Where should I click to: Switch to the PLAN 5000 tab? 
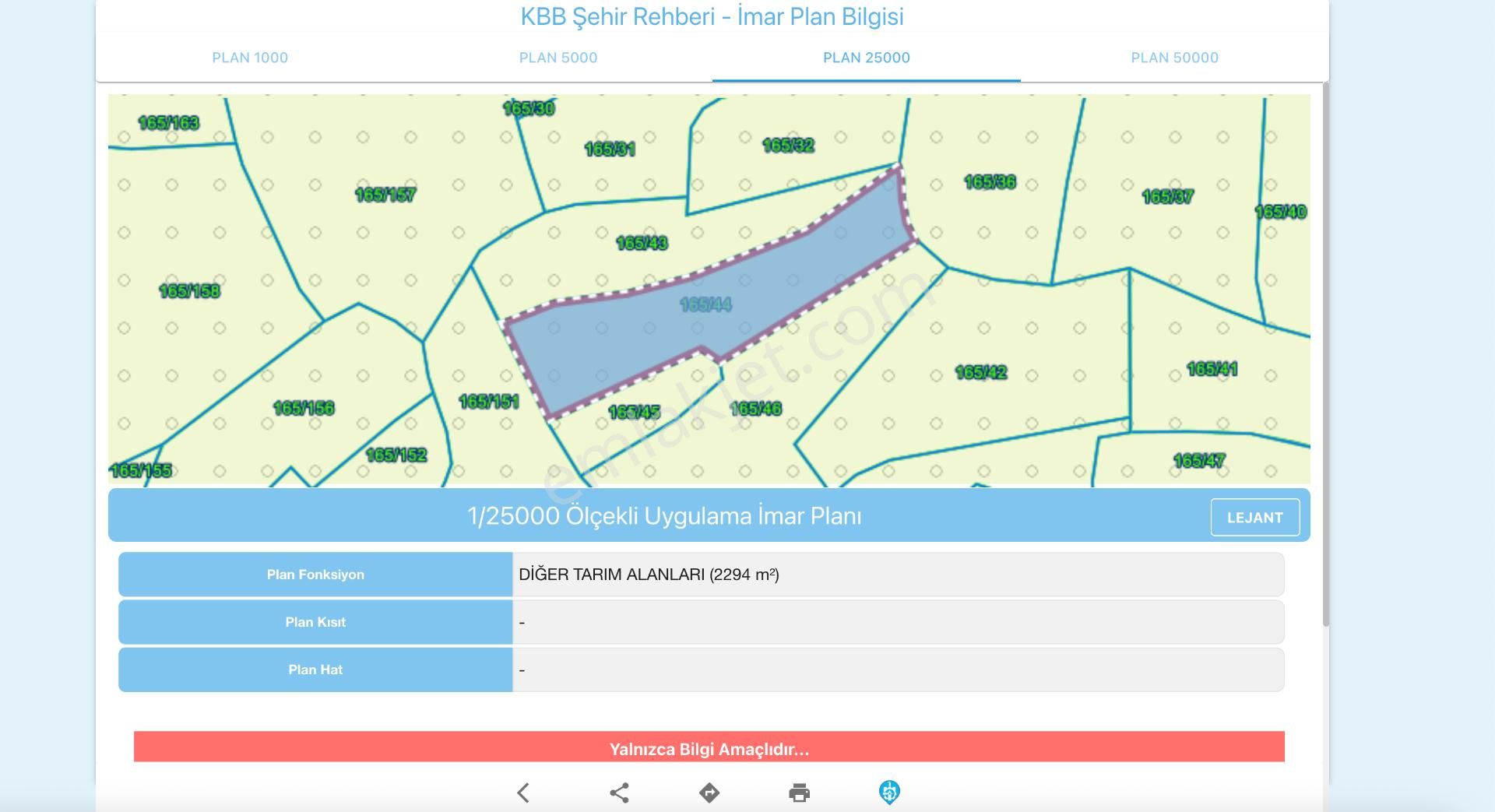(558, 58)
